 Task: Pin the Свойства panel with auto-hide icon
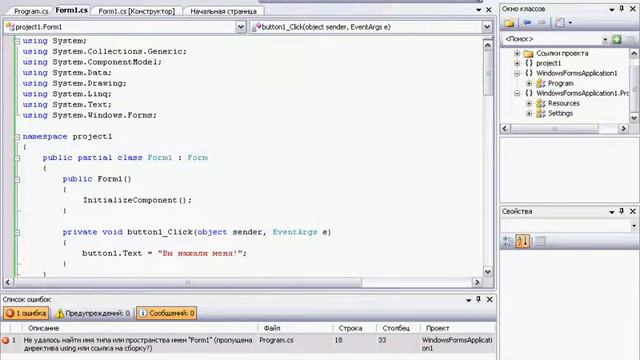[x=622, y=211]
